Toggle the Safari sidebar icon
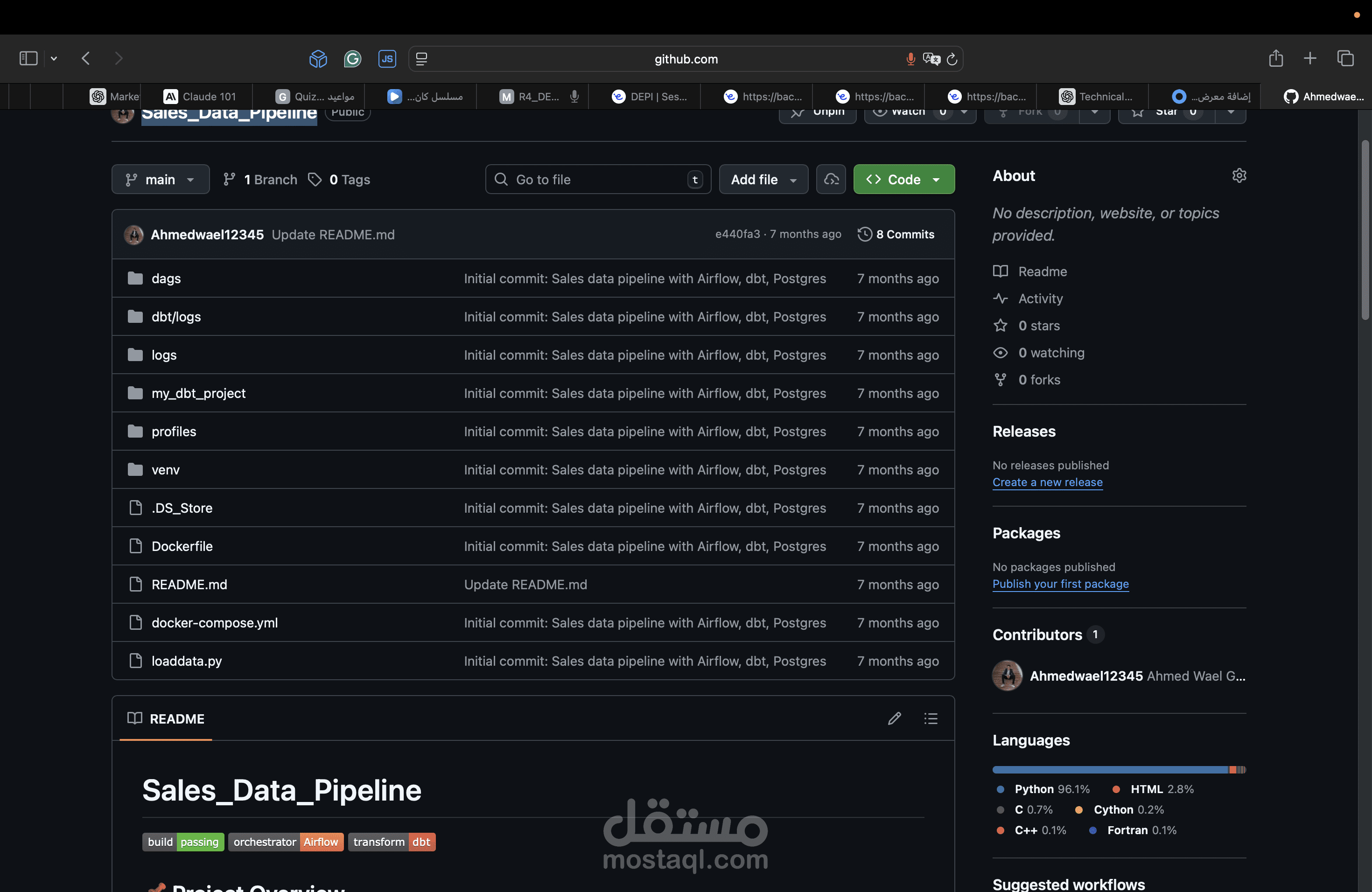The width and height of the screenshot is (1372, 892). coord(28,58)
